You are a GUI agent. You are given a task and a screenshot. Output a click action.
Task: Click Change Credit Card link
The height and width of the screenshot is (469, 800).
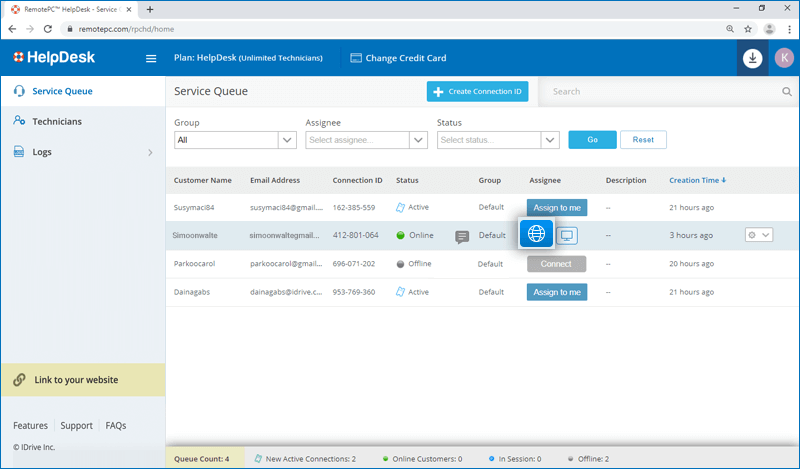click(x=398, y=58)
